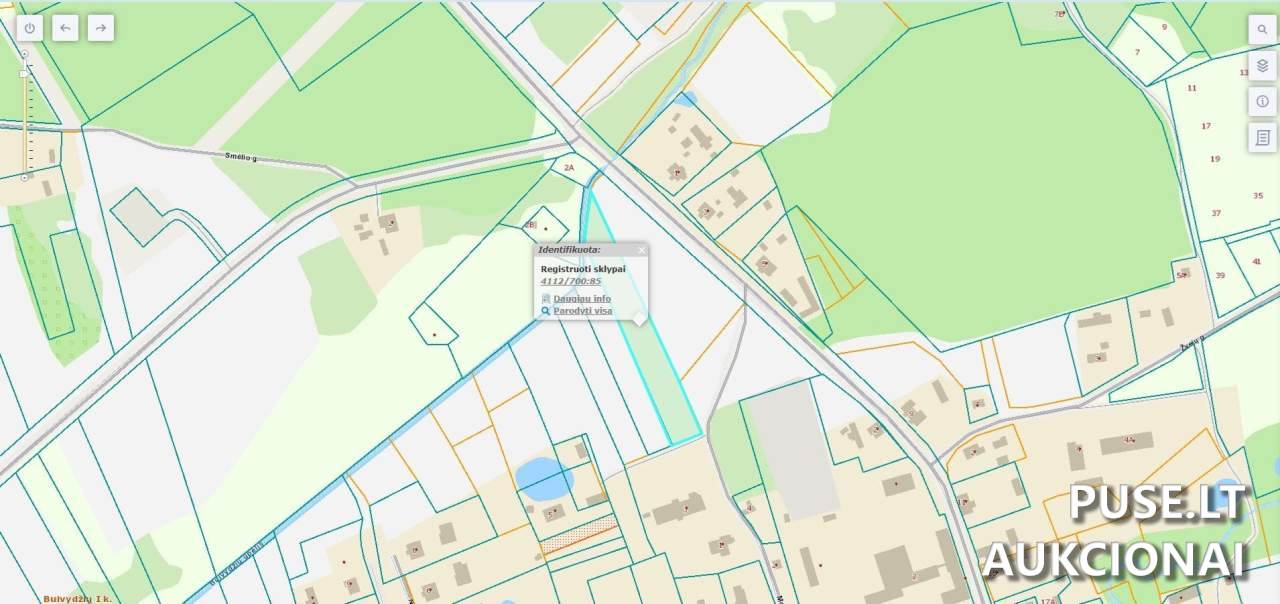Click the plus at zoom slider top
This screenshot has height=604, width=1280.
(x=24, y=54)
